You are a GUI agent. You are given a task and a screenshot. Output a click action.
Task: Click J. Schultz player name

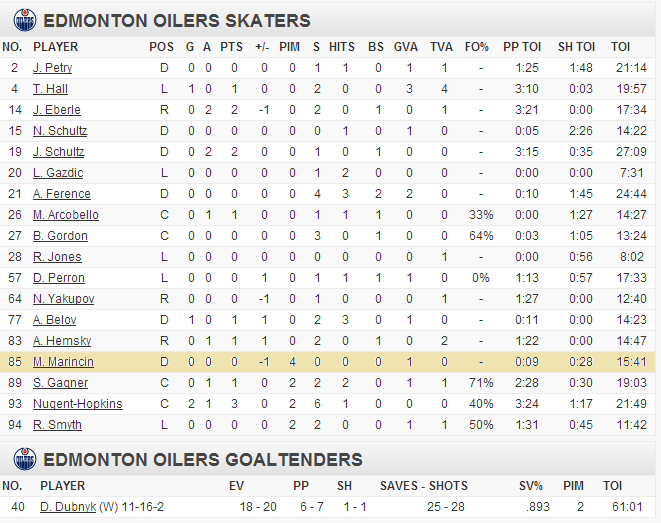pos(59,152)
